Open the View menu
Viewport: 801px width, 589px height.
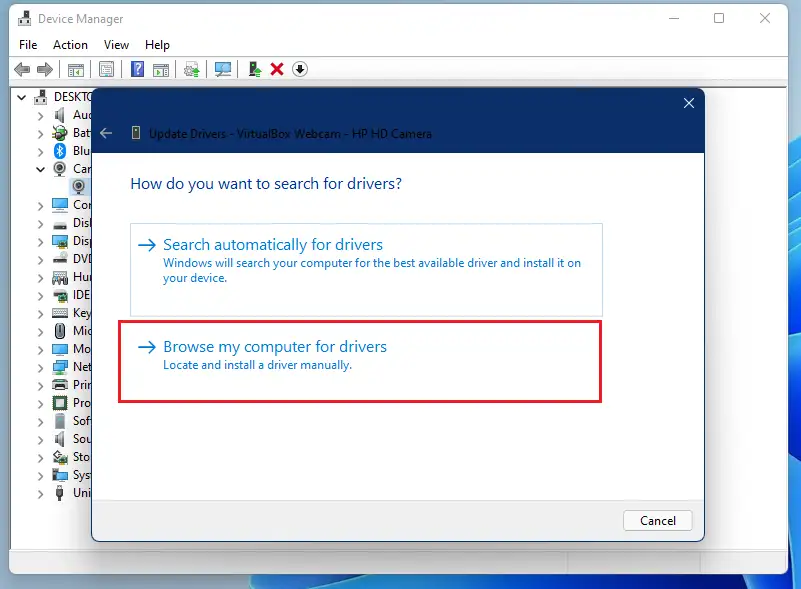[116, 45]
